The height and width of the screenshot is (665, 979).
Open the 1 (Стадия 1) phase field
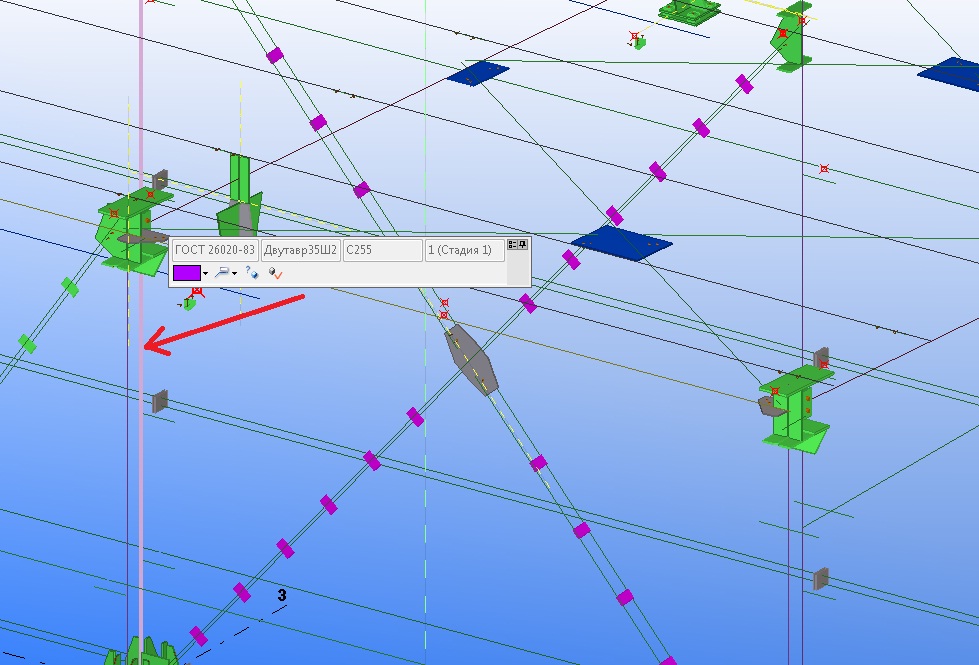coord(464,250)
